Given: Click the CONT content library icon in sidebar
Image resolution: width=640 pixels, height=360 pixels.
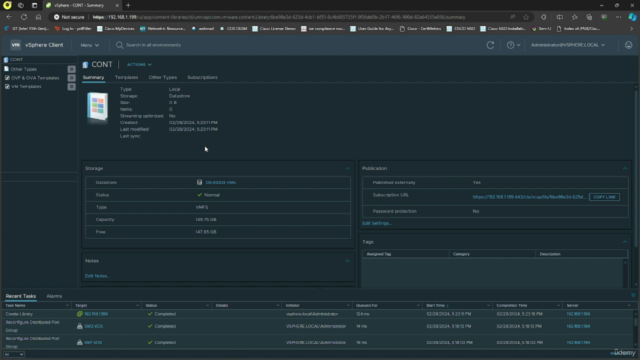Looking at the screenshot, I should coord(6,60).
